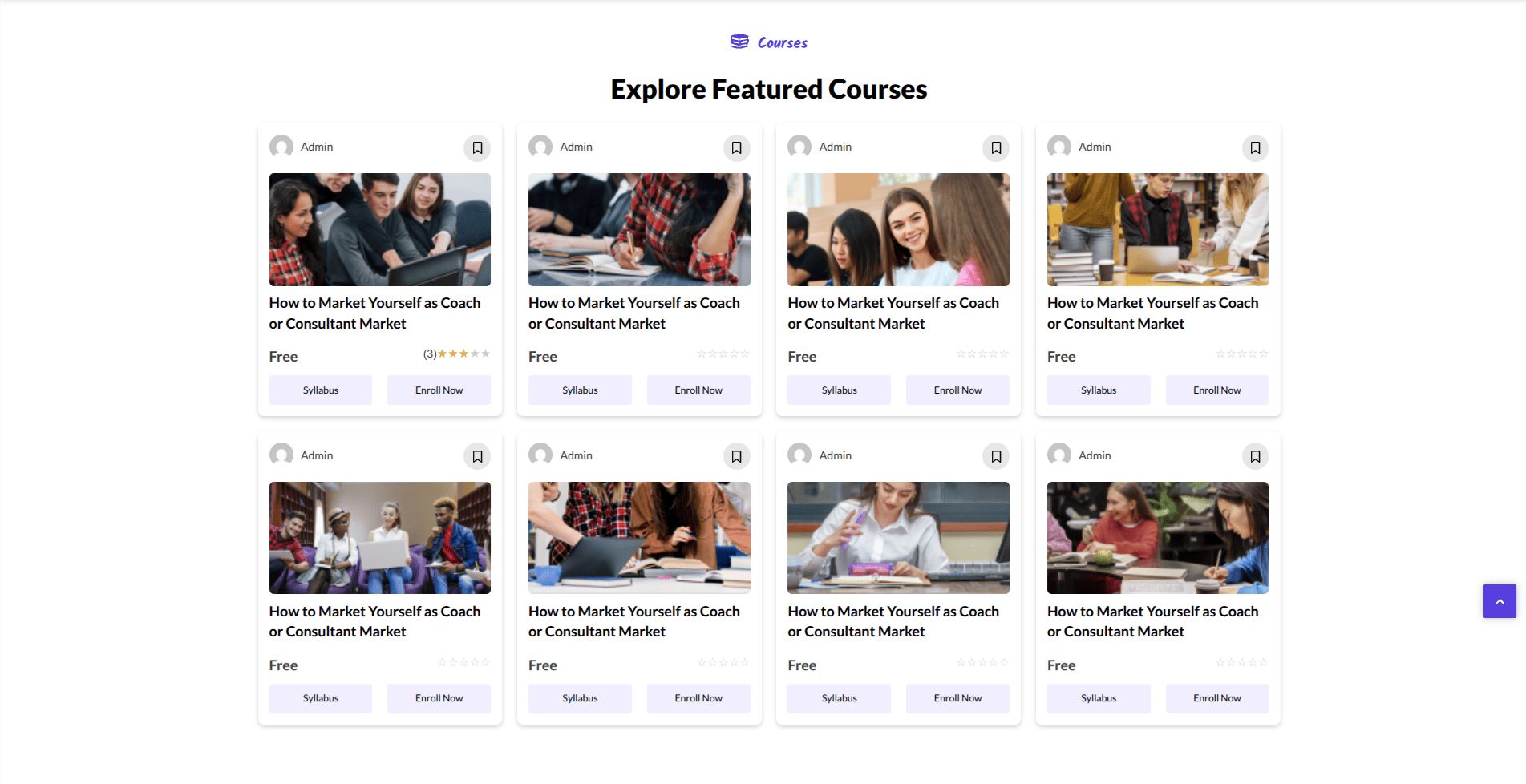Bookmark the second course in the bottom row
This screenshot has height=784, width=1526.
click(x=736, y=456)
